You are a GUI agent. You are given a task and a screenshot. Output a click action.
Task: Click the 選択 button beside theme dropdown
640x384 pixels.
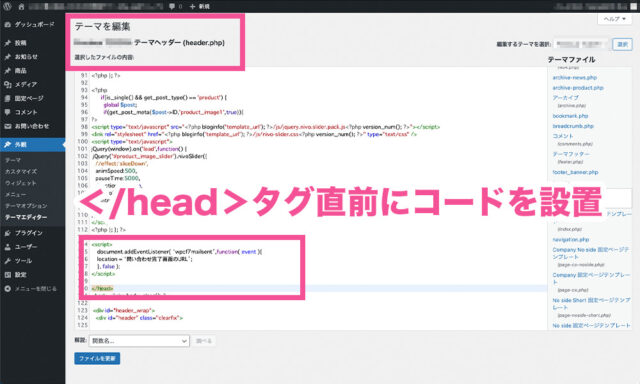coord(622,44)
